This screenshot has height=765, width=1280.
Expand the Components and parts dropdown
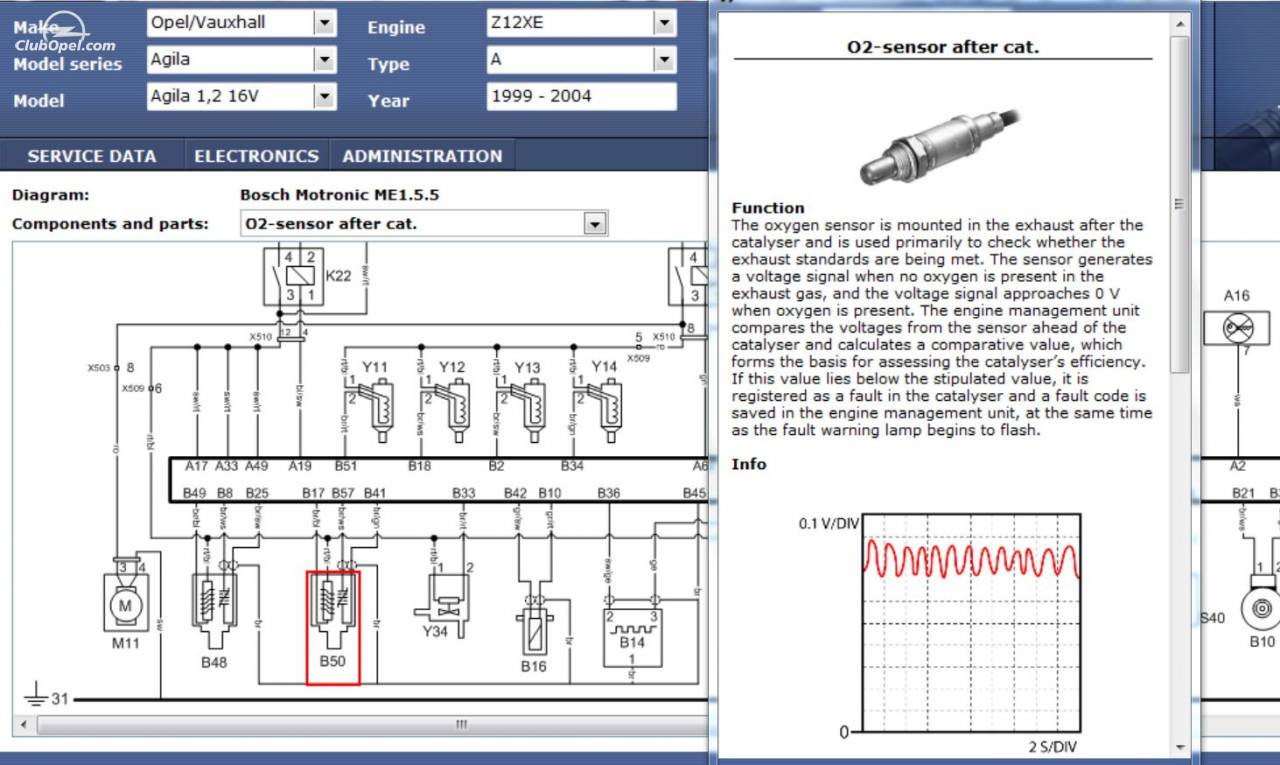coord(595,224)
